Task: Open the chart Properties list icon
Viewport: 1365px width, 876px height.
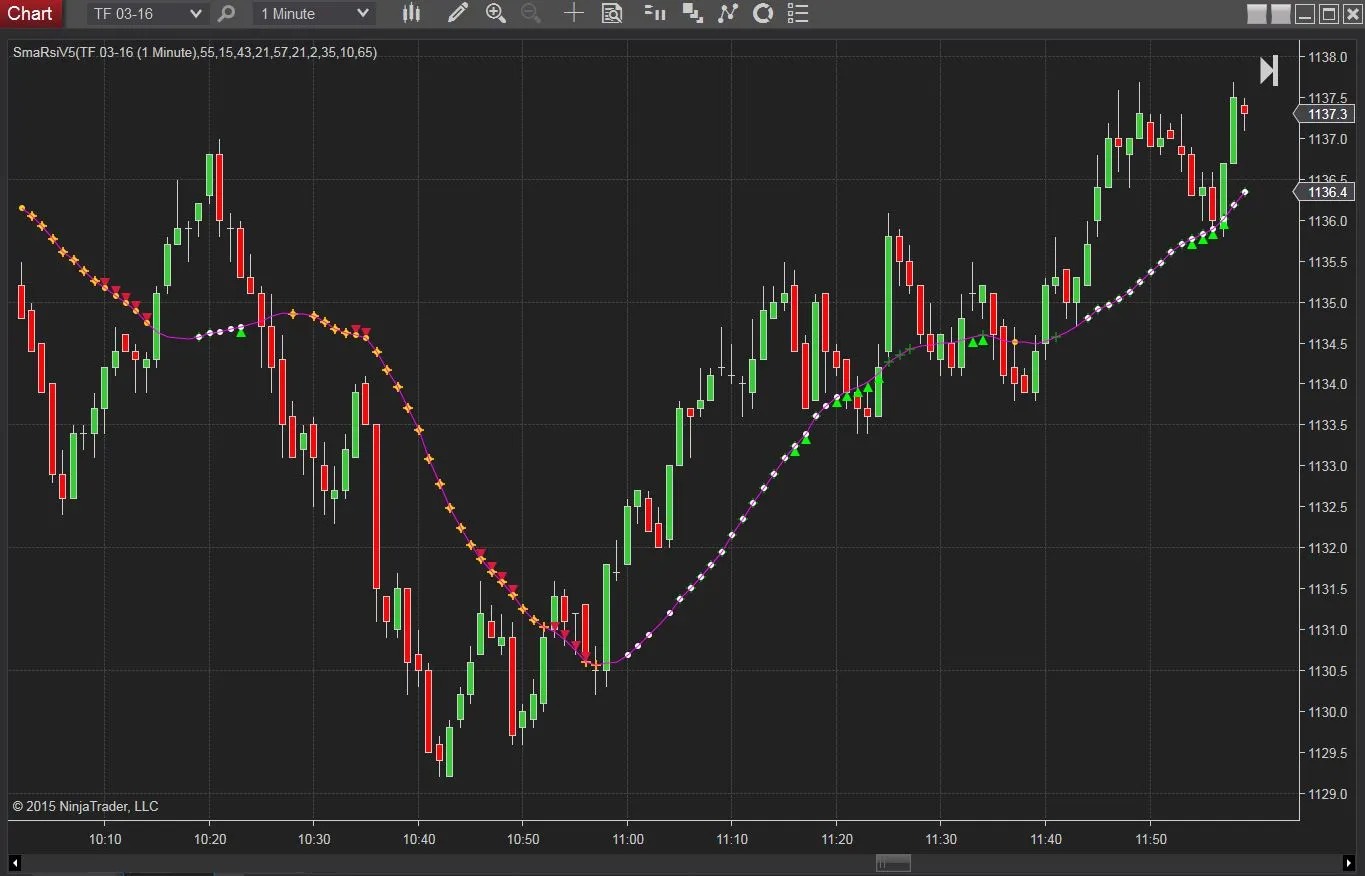Action: click(797, 13)
